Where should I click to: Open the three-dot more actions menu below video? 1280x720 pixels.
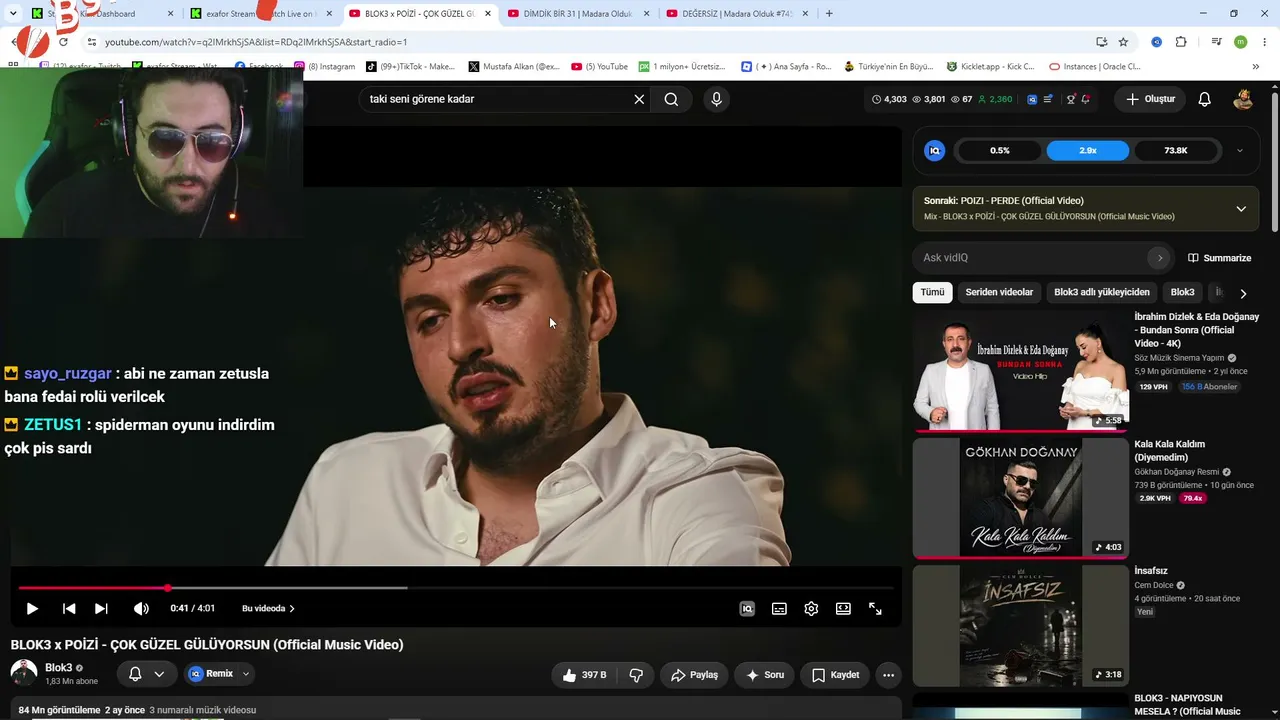888,675
